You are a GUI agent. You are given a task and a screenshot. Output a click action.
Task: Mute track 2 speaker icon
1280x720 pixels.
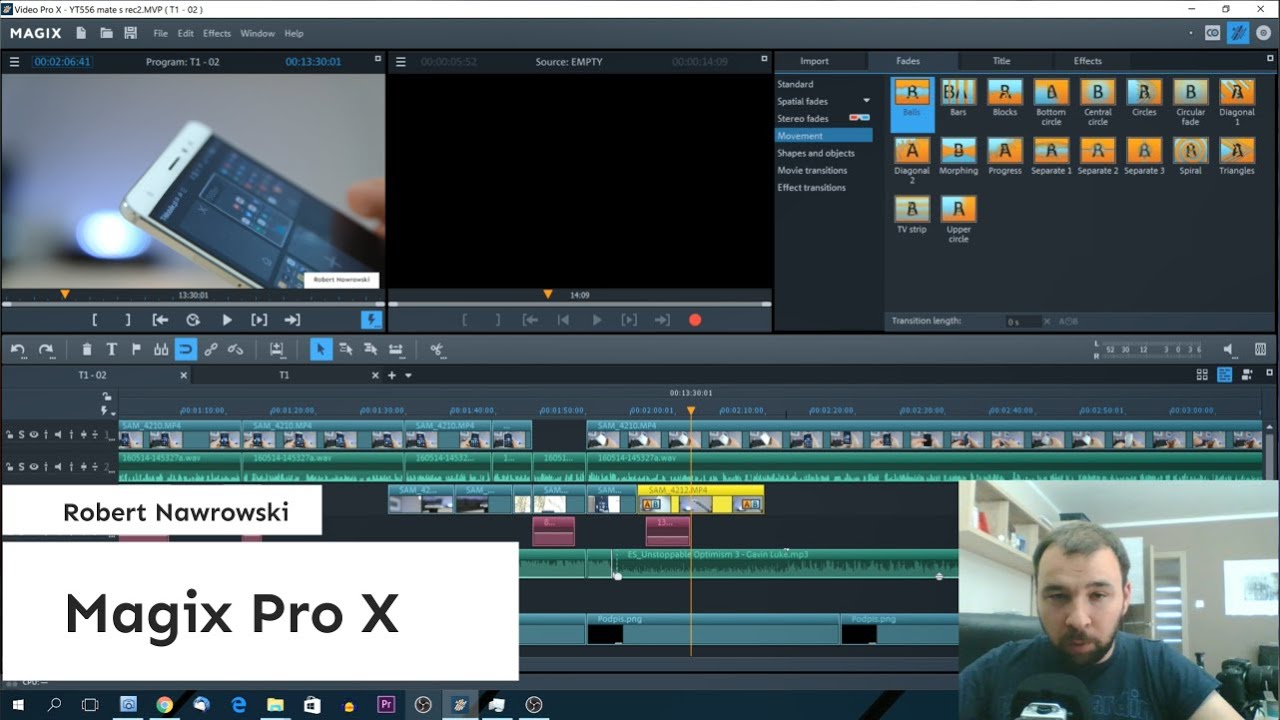coord(57,467)
